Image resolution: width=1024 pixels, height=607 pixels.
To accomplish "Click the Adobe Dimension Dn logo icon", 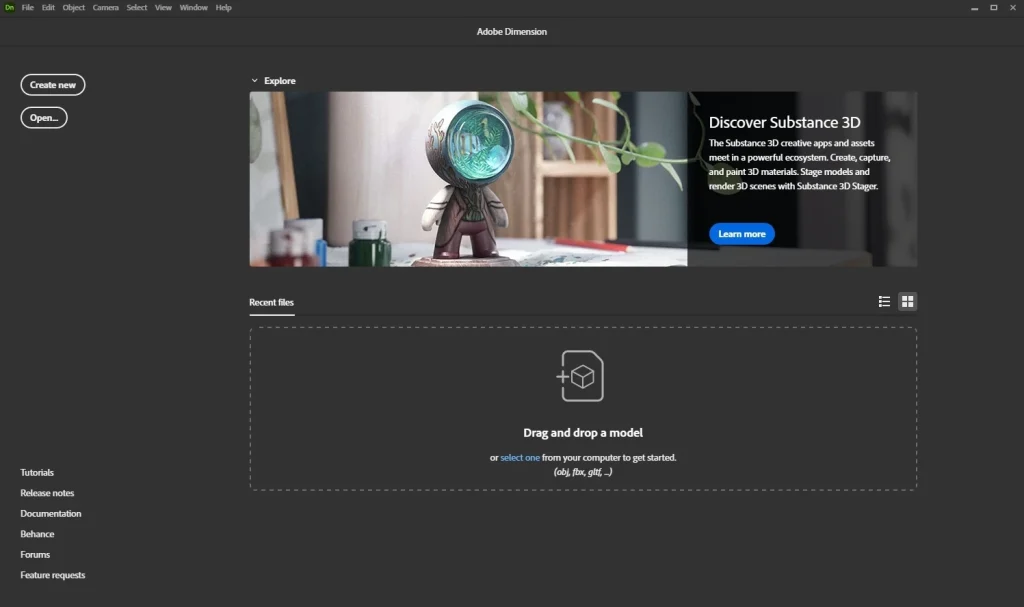I will coord(9,7).
